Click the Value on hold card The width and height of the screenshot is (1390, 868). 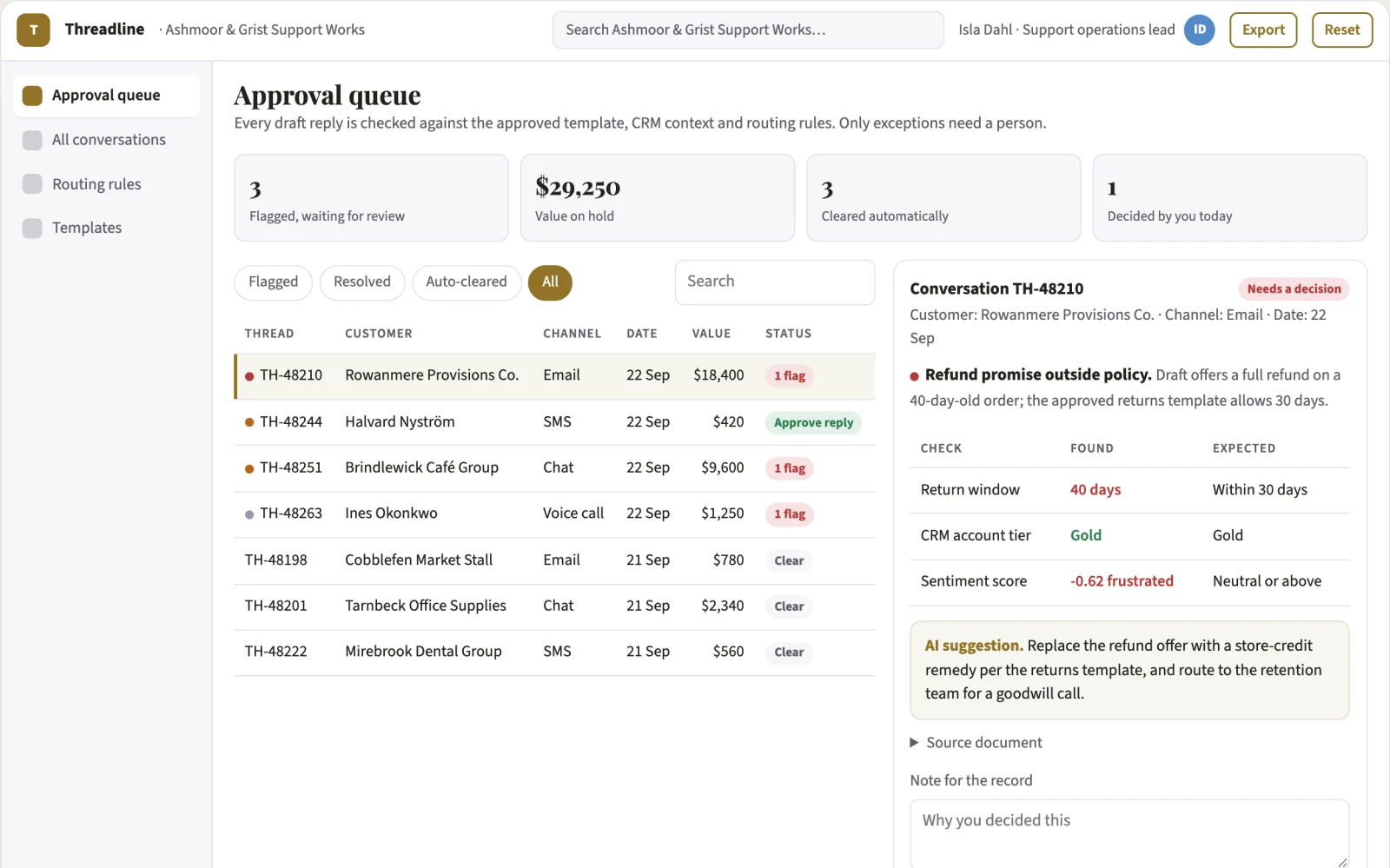click(x=658, y=198)
